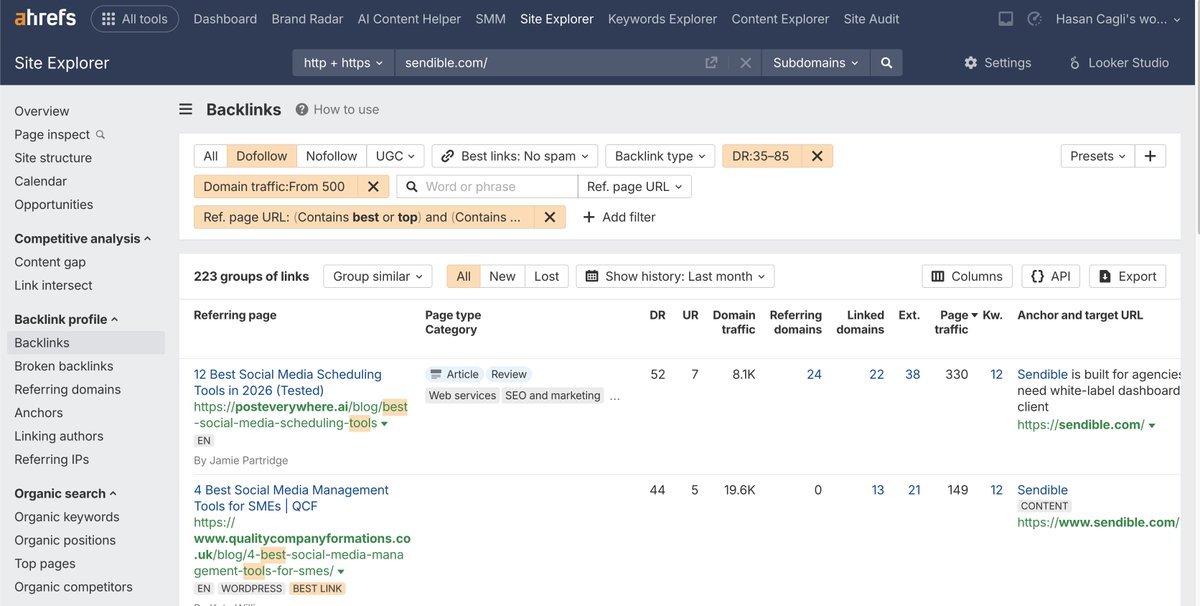Screen dimensions: 1200x606
Task: Open the Group similar dropdown
Action: (378, 277)
